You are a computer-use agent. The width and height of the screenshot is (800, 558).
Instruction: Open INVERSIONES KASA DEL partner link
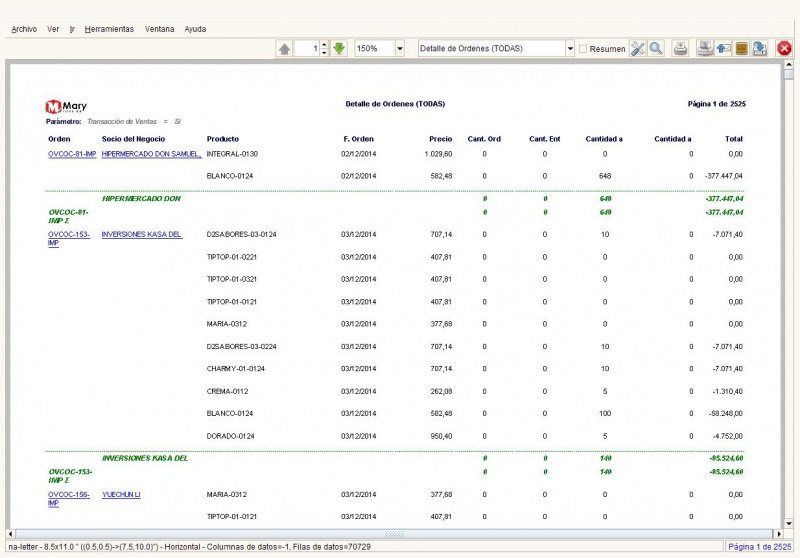142,235
